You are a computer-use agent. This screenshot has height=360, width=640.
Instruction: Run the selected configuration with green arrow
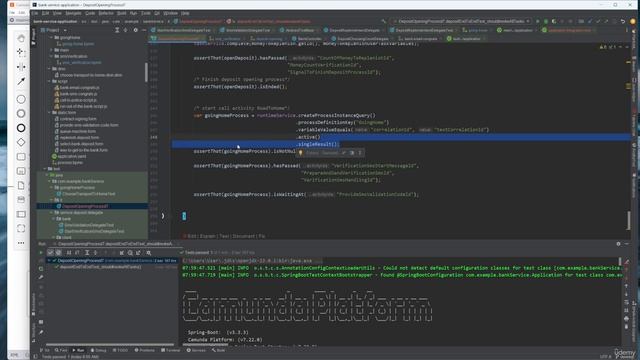coord(538,21)
